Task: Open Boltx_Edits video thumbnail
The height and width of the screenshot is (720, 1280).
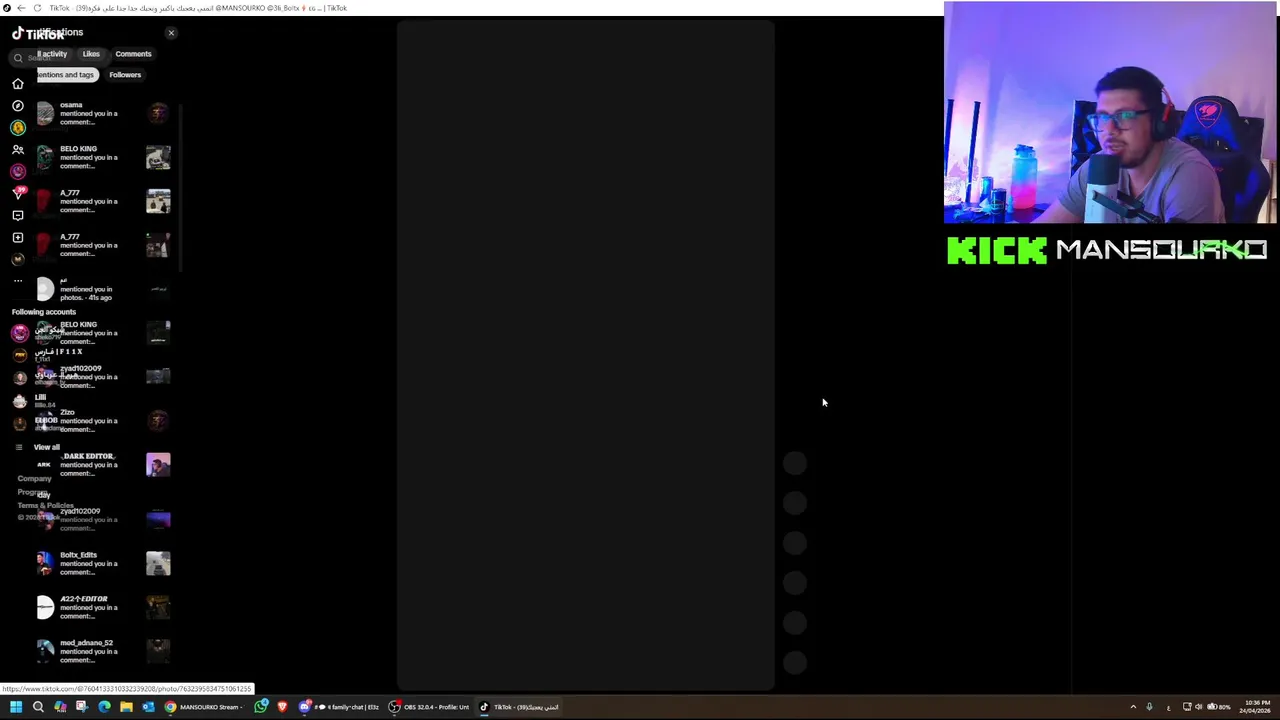Action: click(158, 563)
